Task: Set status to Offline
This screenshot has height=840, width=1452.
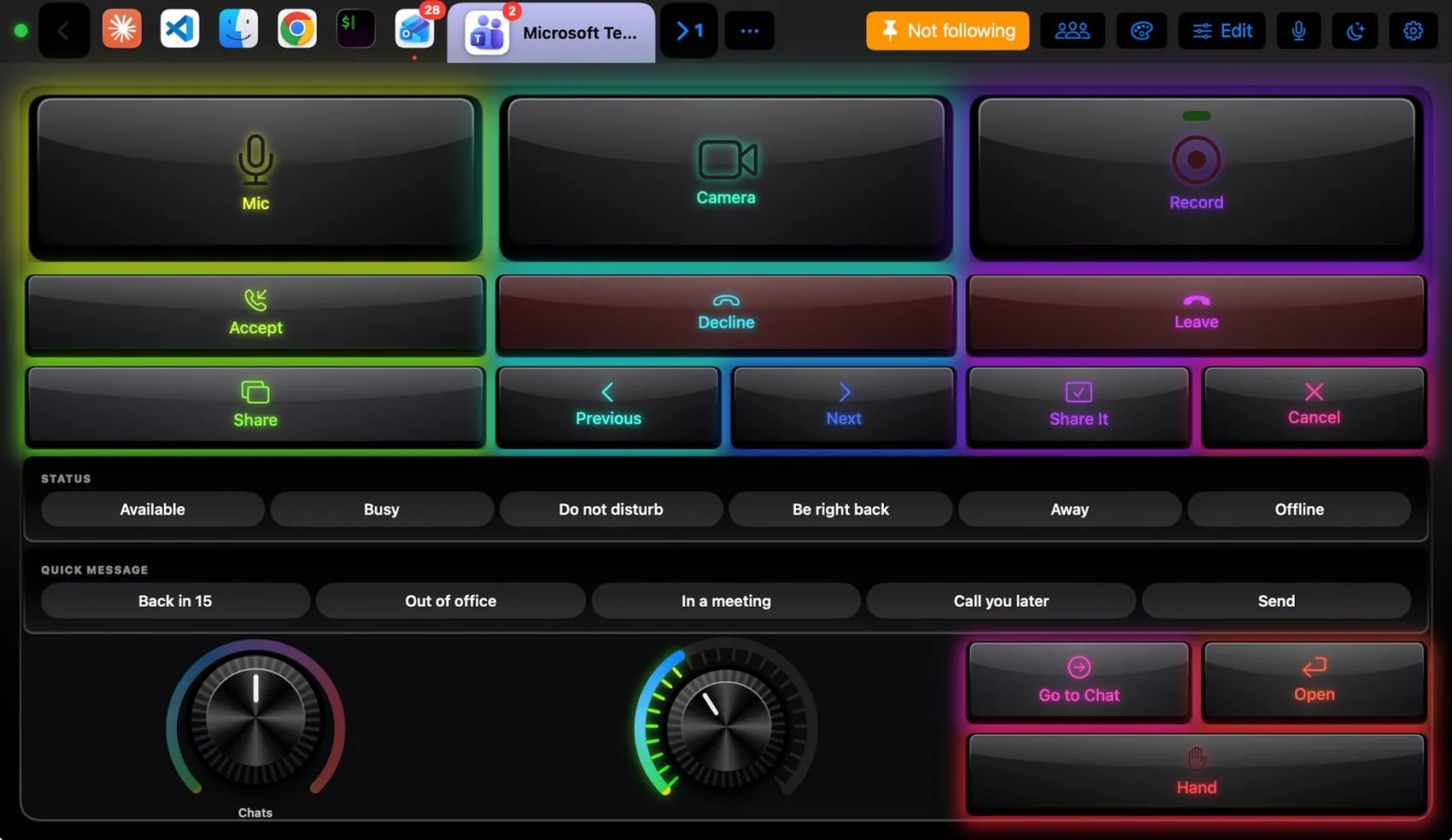Action: tap(1299, 509)
